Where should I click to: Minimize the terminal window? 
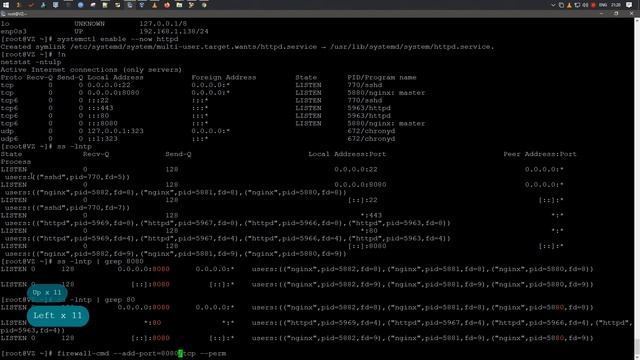(x=602, y=14)
